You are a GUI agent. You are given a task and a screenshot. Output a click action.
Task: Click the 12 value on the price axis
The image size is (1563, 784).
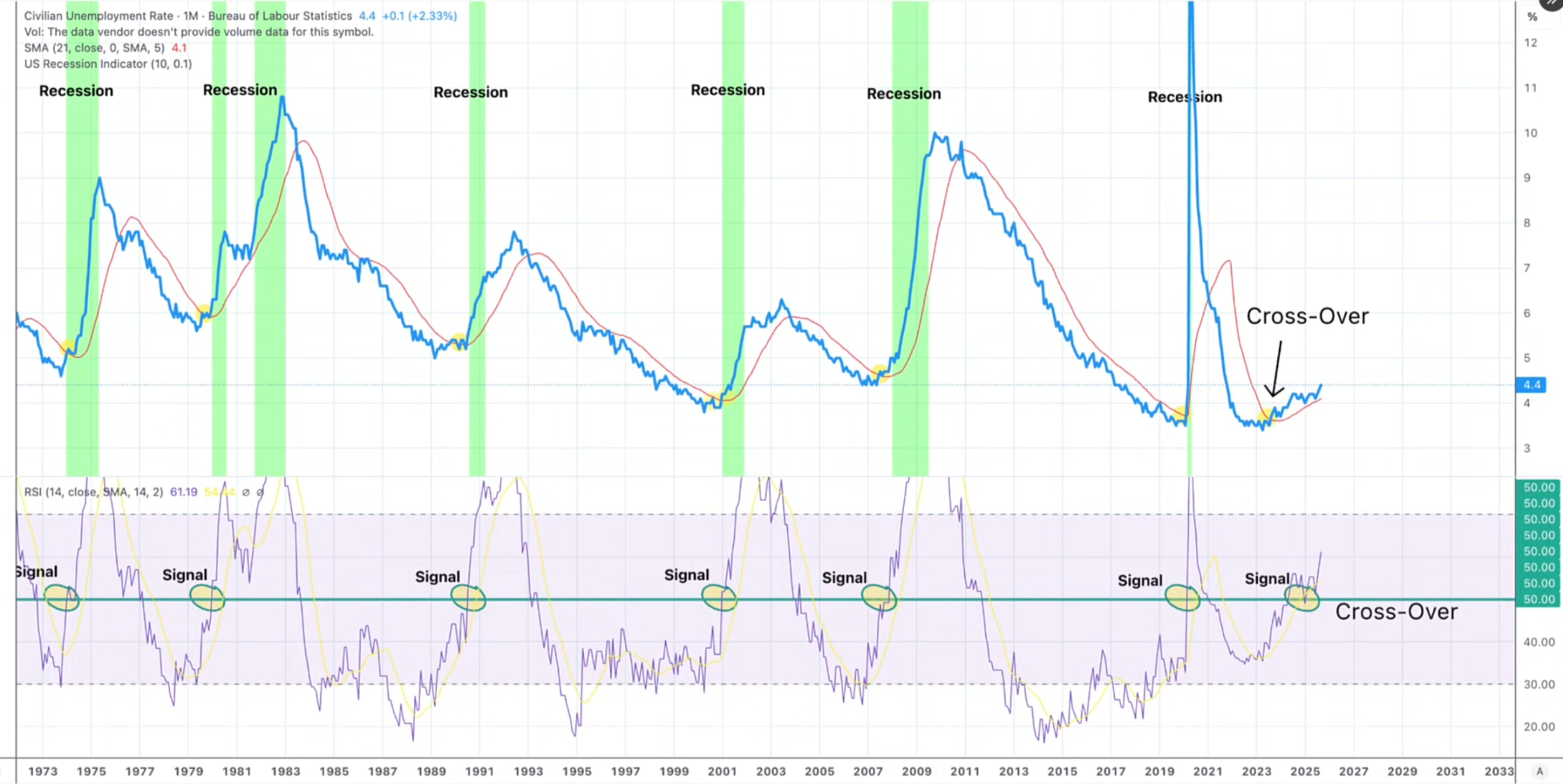pos(1531,43)
